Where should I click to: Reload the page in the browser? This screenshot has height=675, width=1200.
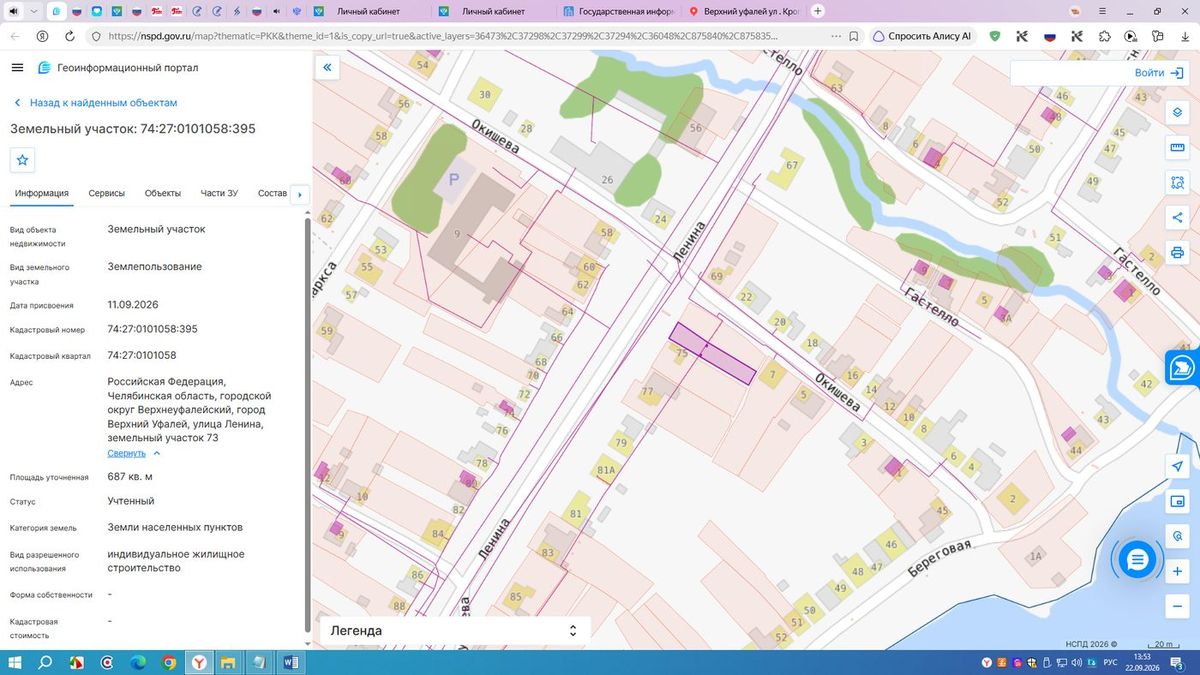pos(69,35)
